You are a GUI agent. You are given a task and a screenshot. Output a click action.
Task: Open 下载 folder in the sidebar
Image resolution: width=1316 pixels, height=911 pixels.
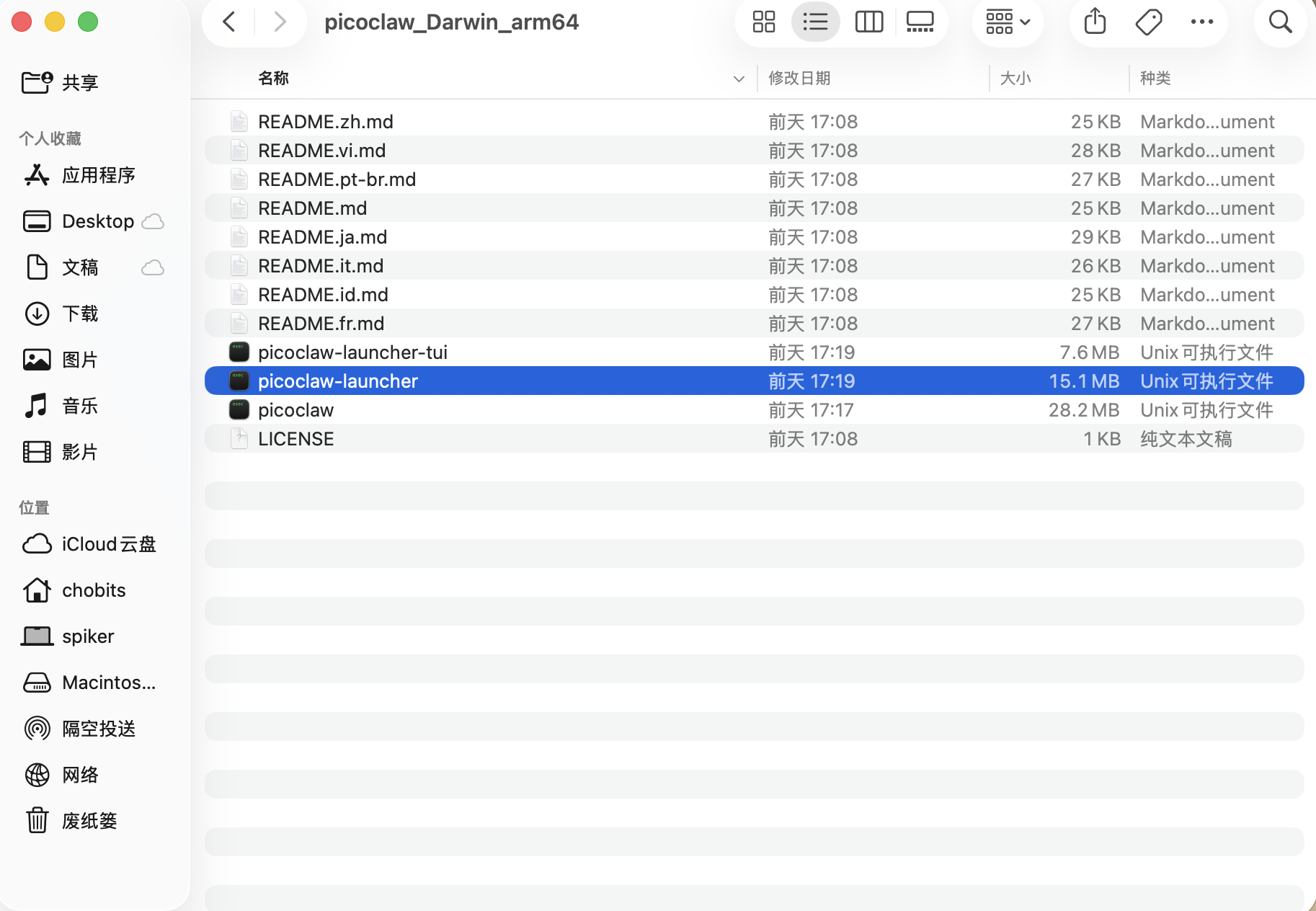[80, 314]
